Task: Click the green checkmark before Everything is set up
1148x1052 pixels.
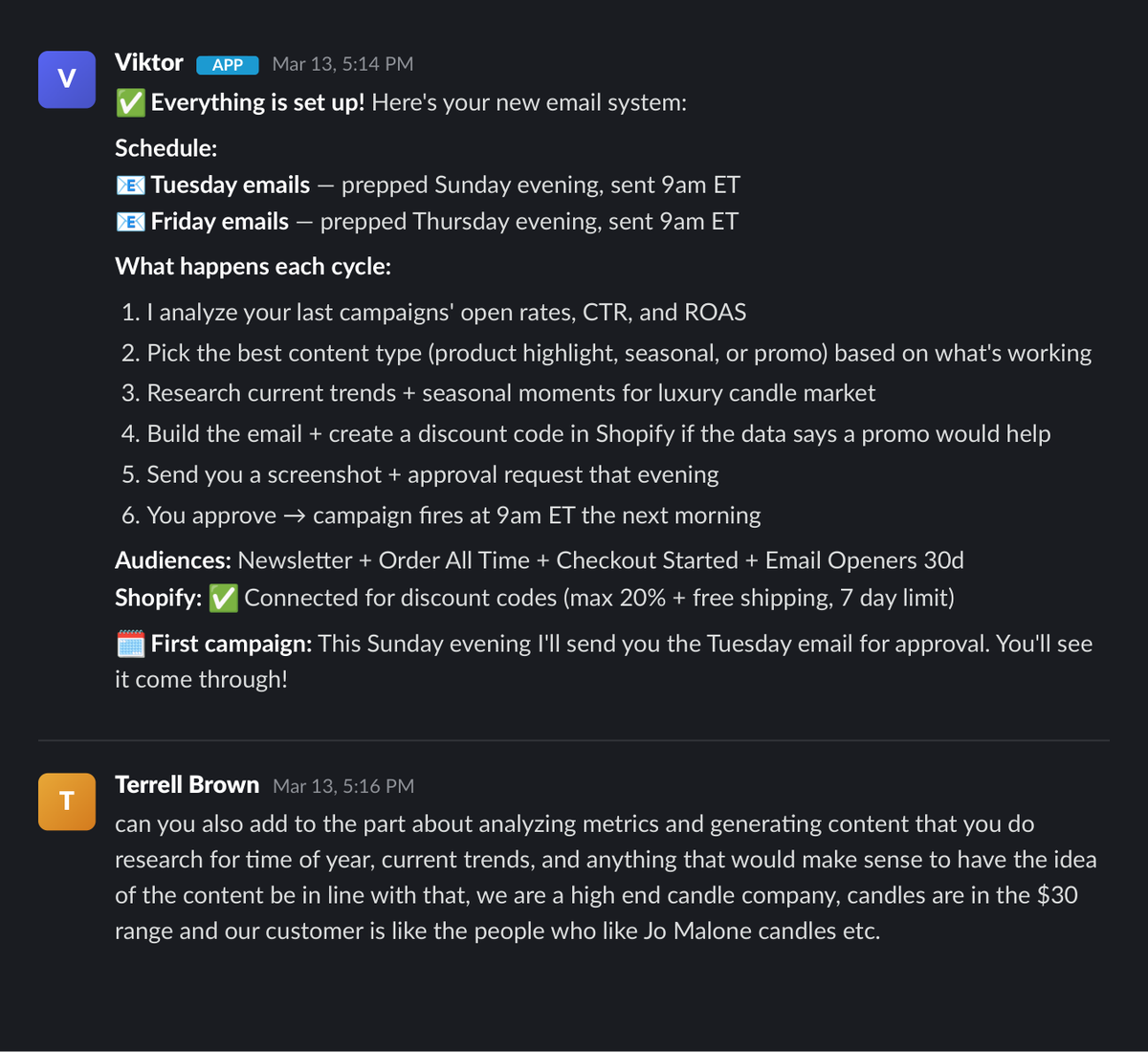Action: 130,102
